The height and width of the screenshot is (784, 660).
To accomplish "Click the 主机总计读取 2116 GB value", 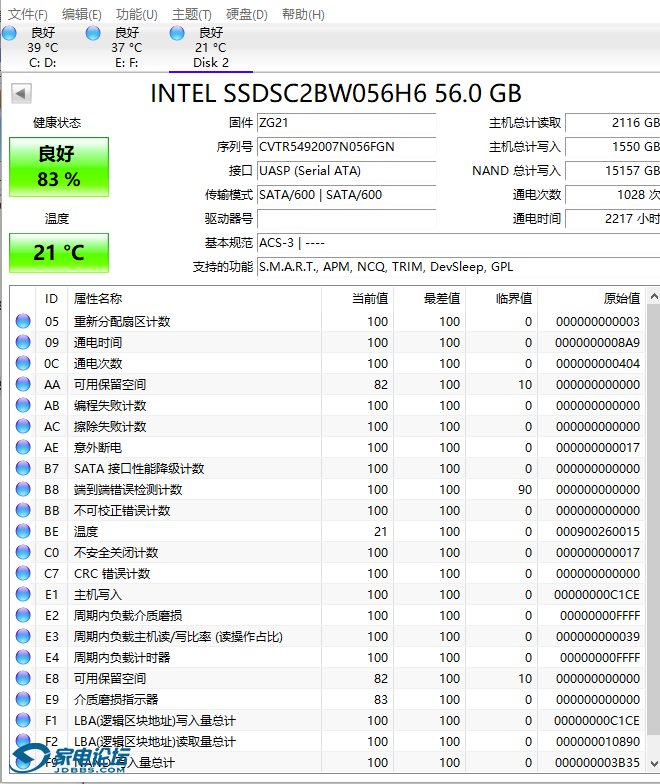I will click(612, 123).
